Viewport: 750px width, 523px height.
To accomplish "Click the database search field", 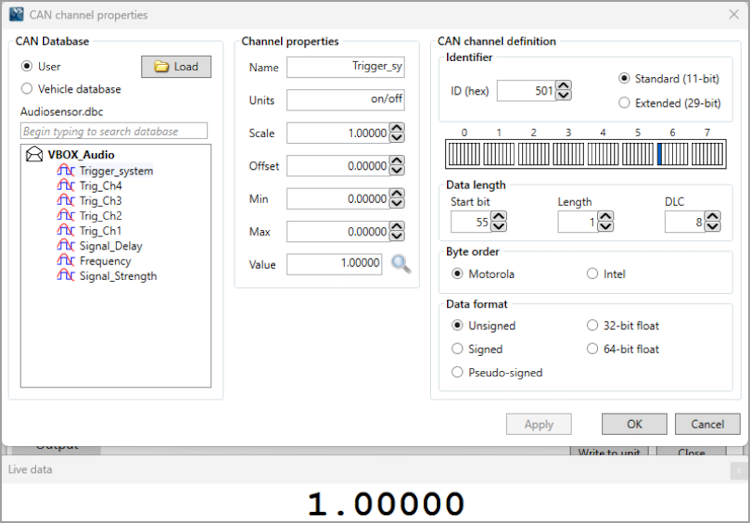I will [114, 131].
